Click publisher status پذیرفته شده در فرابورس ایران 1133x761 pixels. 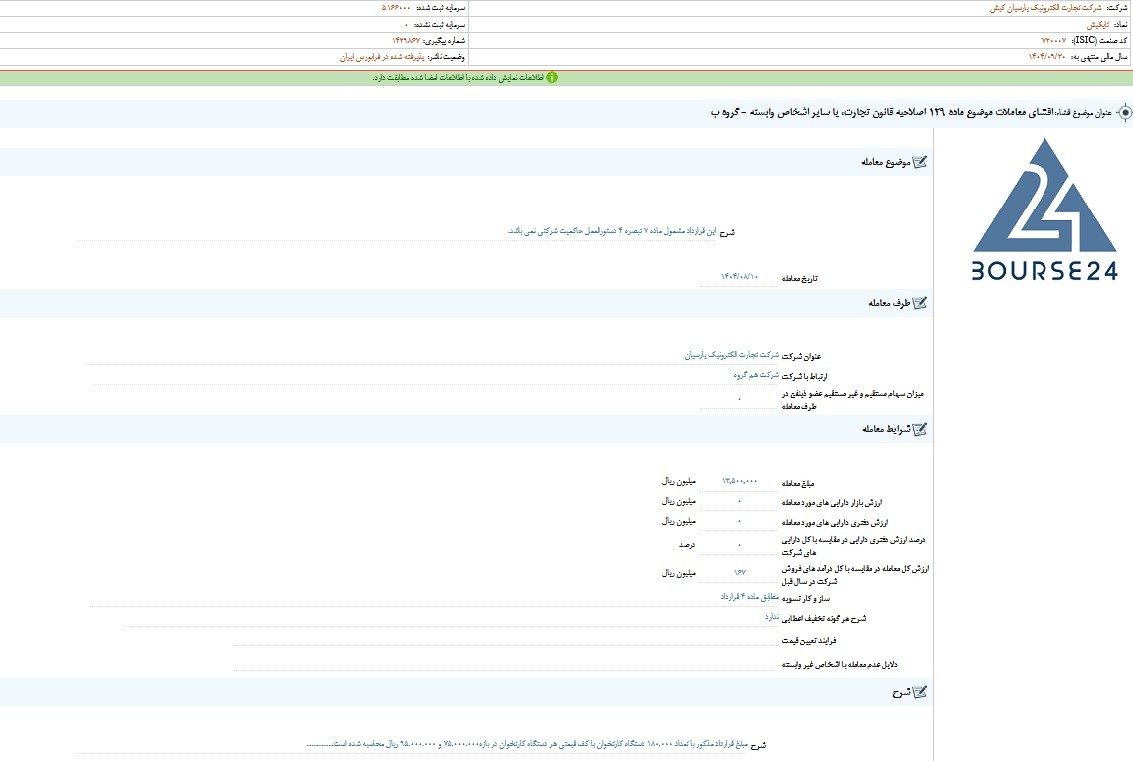coord(382,56)
